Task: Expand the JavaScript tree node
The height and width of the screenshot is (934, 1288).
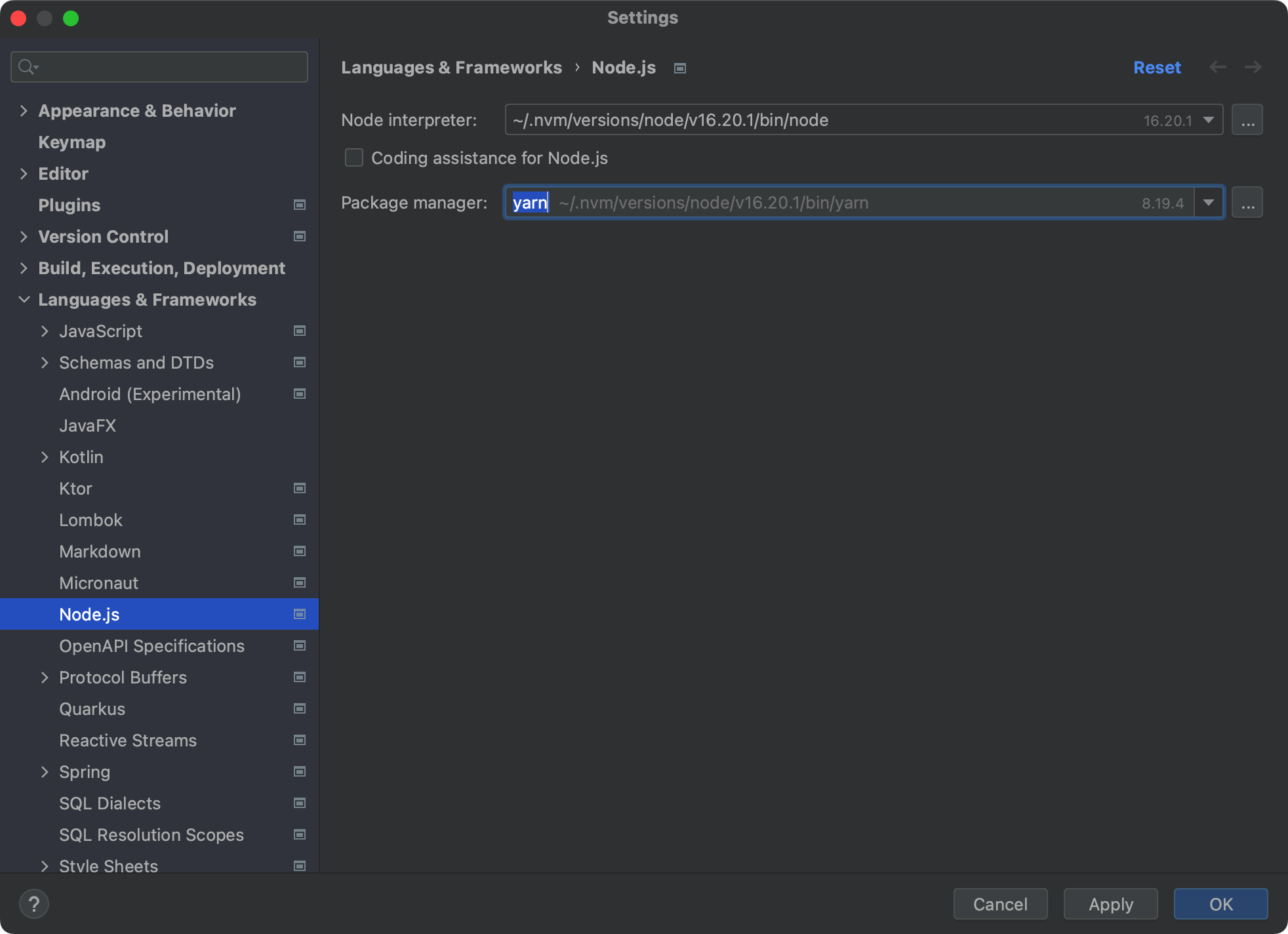Action: click(x=45, y=331)
